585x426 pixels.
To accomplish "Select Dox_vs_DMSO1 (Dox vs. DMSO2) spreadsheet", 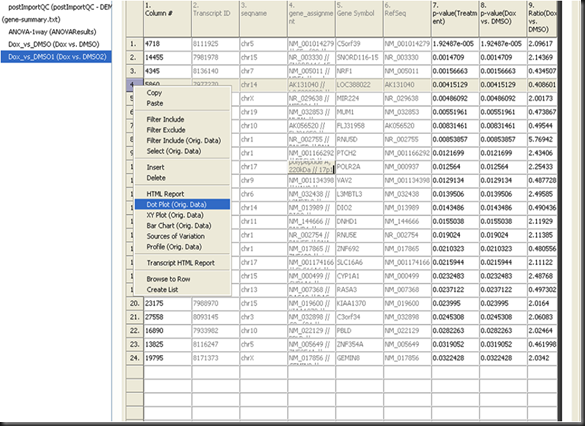I will pyautogui.click(x=57, y=57).
